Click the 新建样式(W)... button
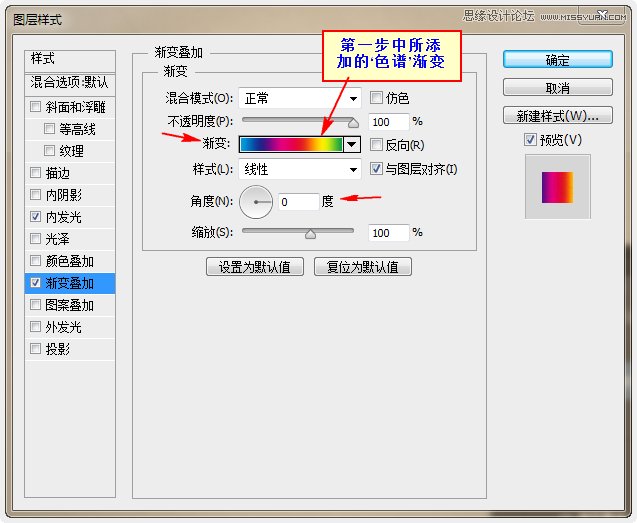 (558, 115)
